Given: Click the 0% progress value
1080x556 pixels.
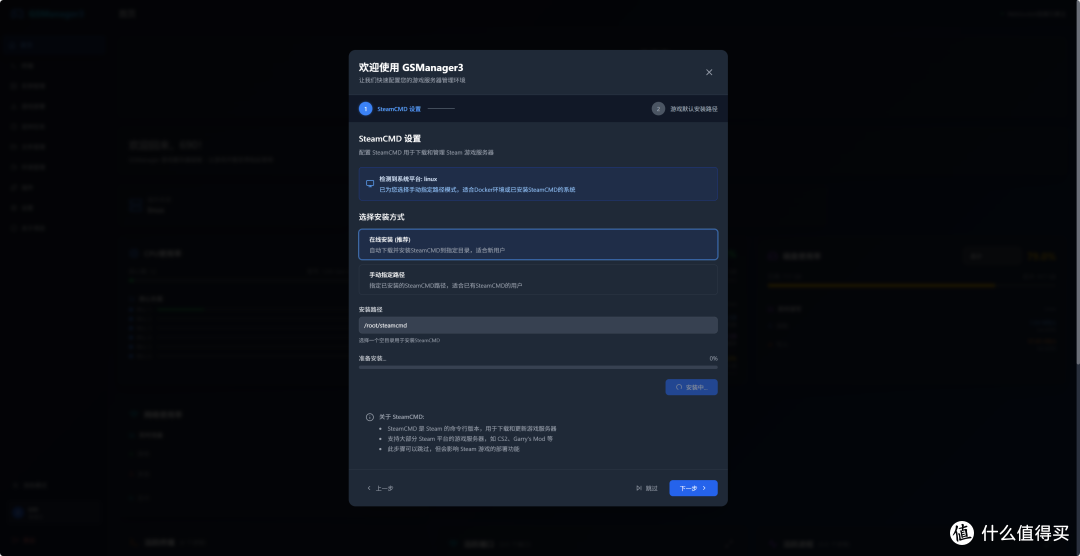Looking at the screenshot, I should pos(714,358).
